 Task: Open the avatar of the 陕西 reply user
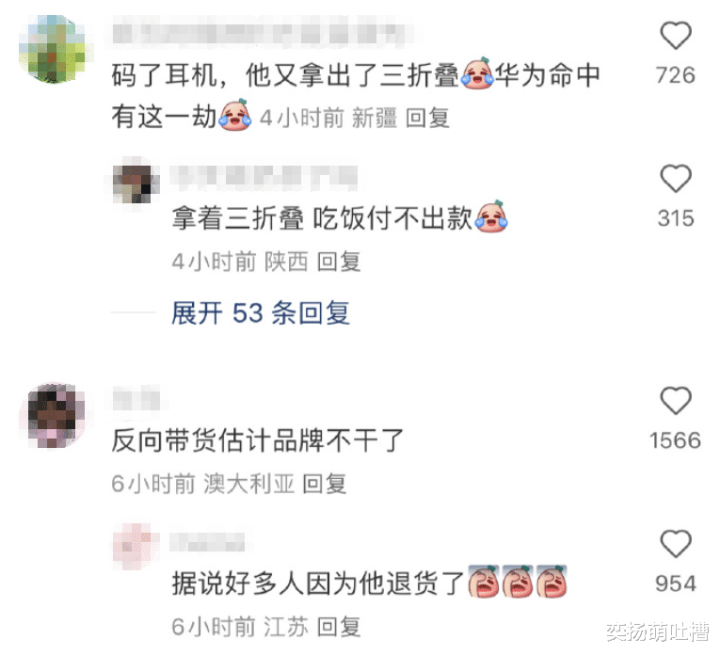[x=136, y=183]
